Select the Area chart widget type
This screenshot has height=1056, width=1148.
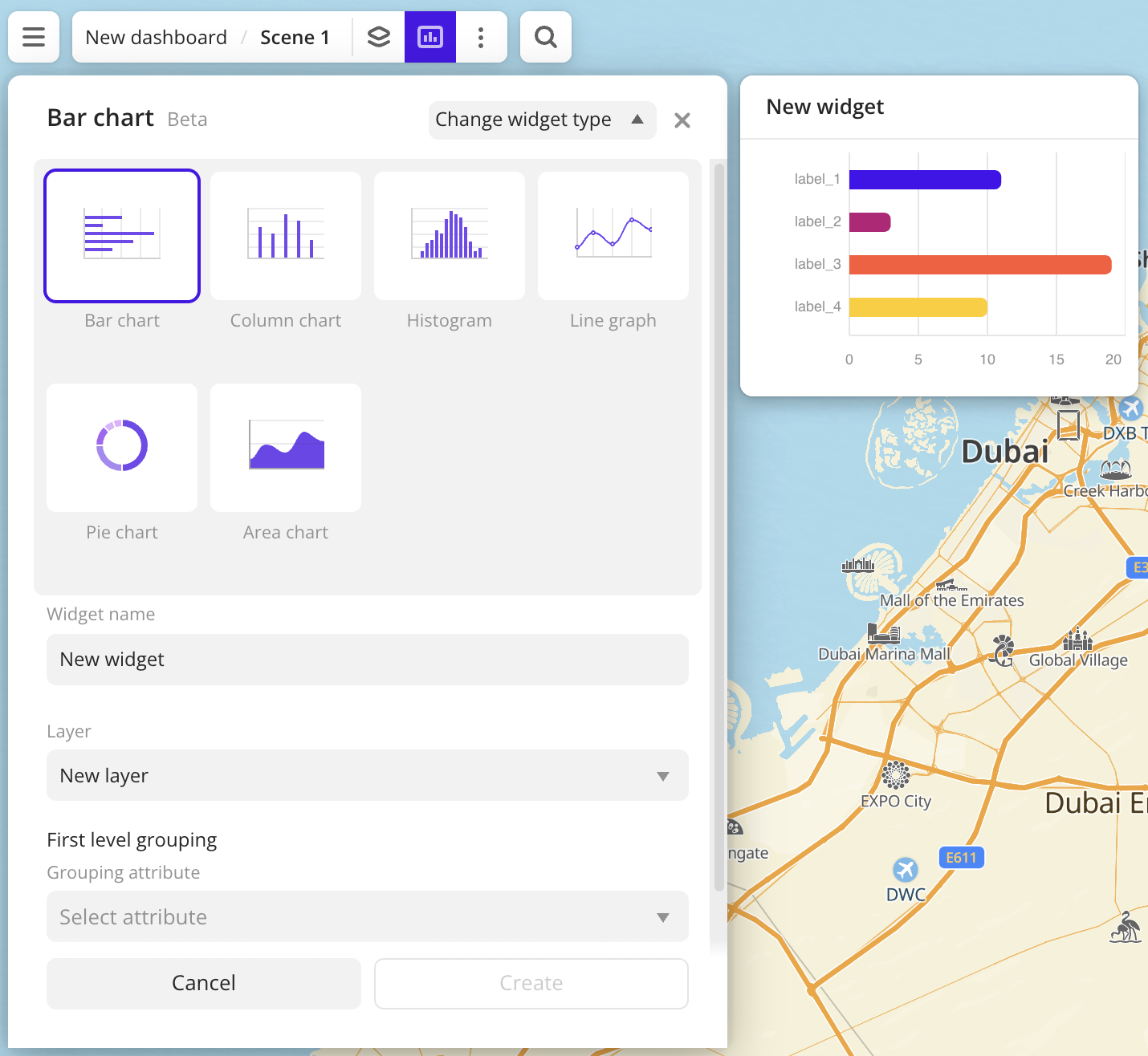pyautogui.click(x=286, y=448)
